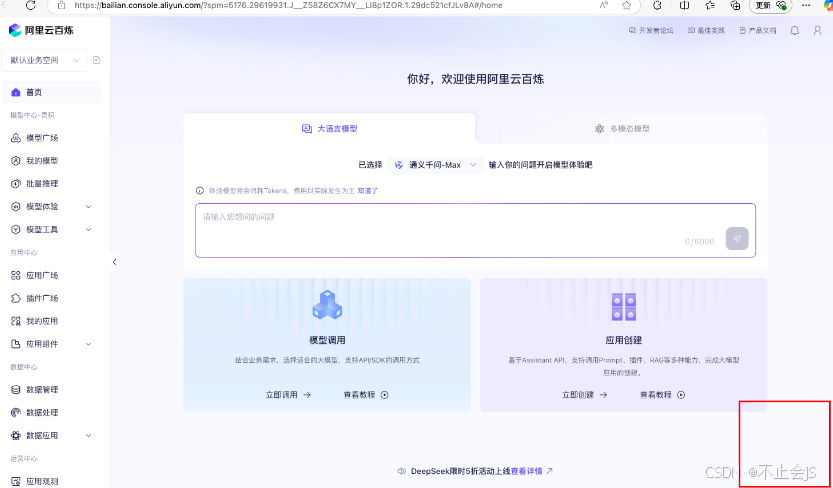Open the 产品文档 link
833x488 pixels.
[x=758, y=31]
